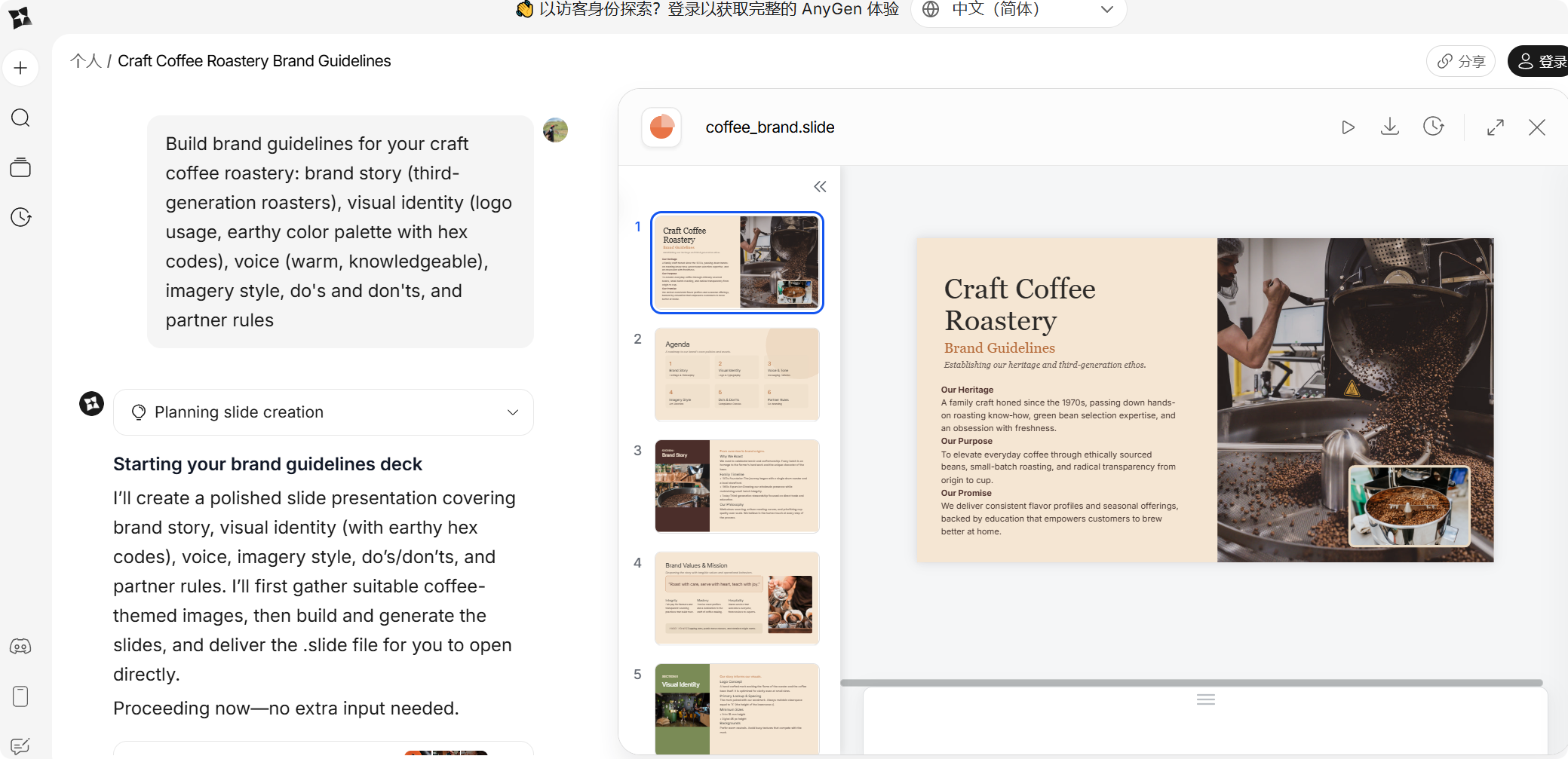The image size is (1568, 759).
Task: Open version history in slide viewer
Action: pos(1433,127)
